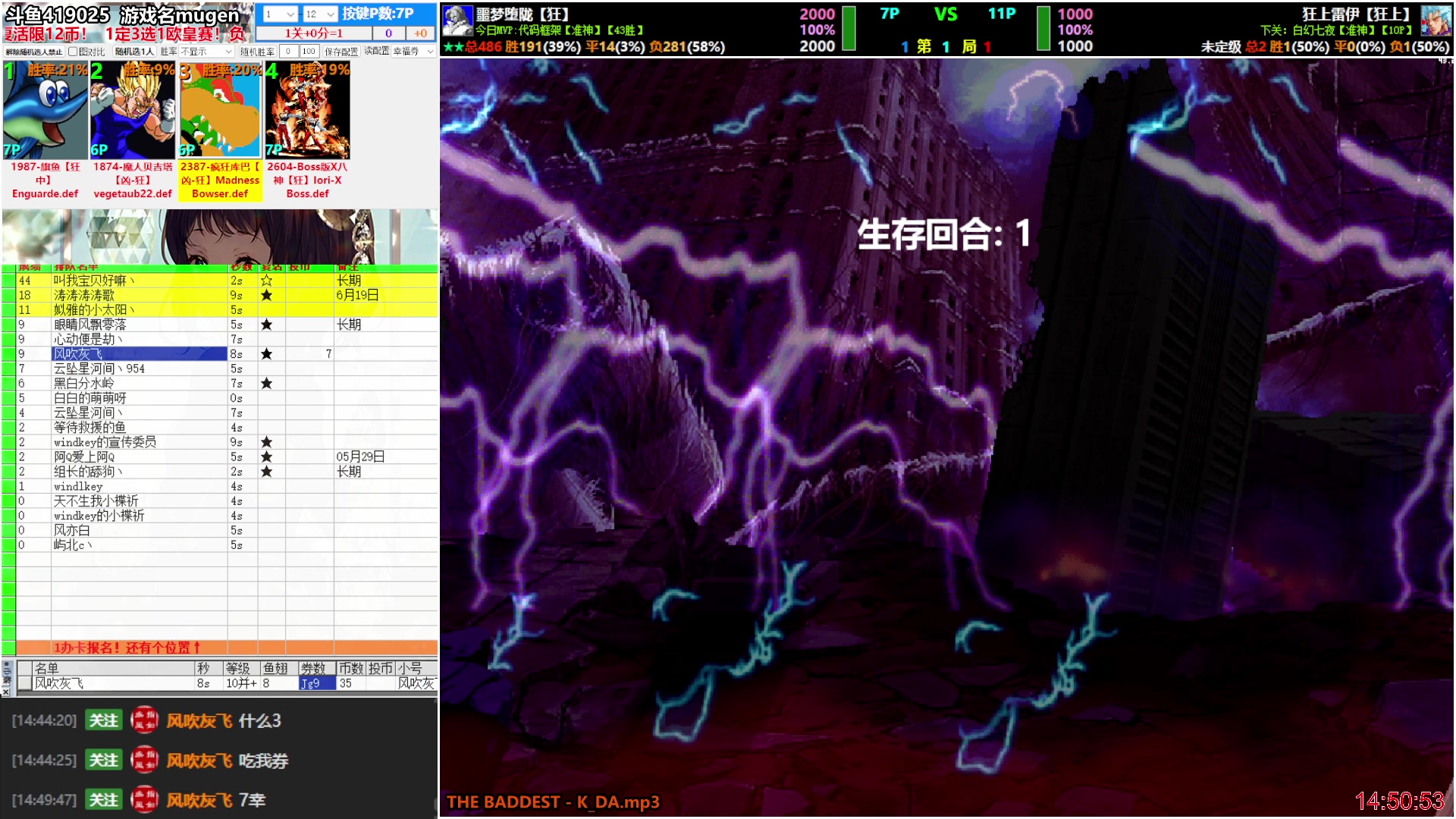Image resolution: width=1456 pixels, height=819 pixels.
Task: Click the left player avatar icon in the scoreboard
Action: (x=458, y=20)
